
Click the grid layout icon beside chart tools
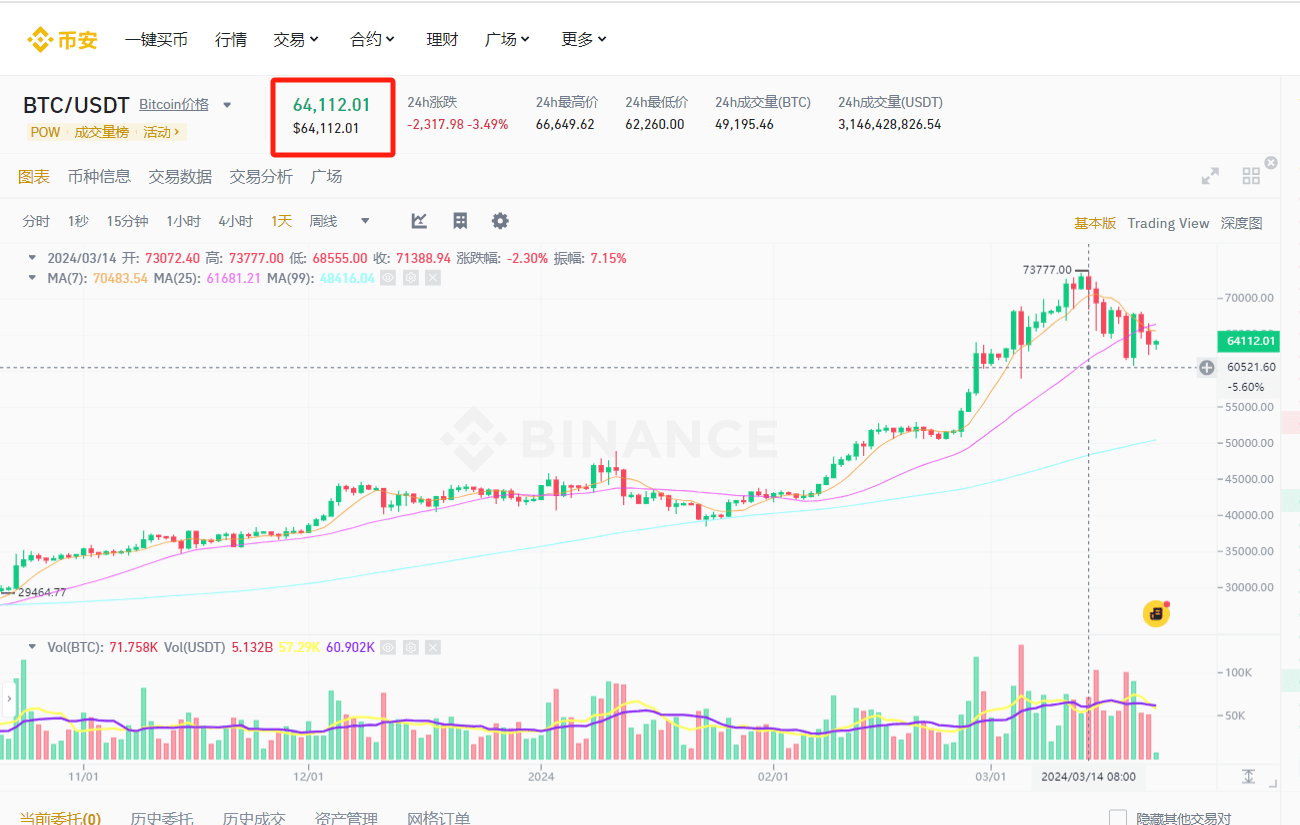click(460, 221)
